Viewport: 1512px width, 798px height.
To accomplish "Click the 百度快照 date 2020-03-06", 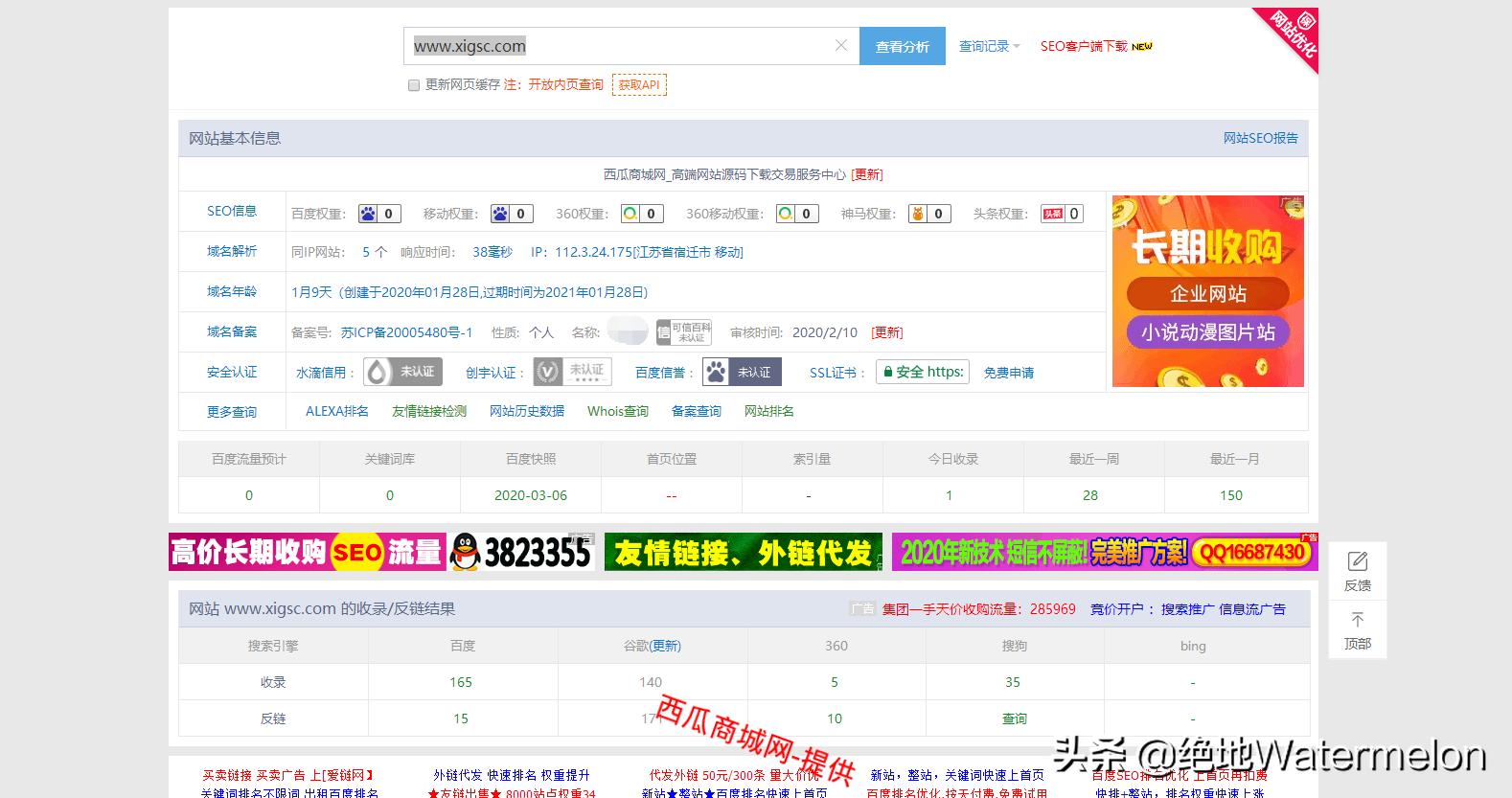I will click(x=531, y=495).
